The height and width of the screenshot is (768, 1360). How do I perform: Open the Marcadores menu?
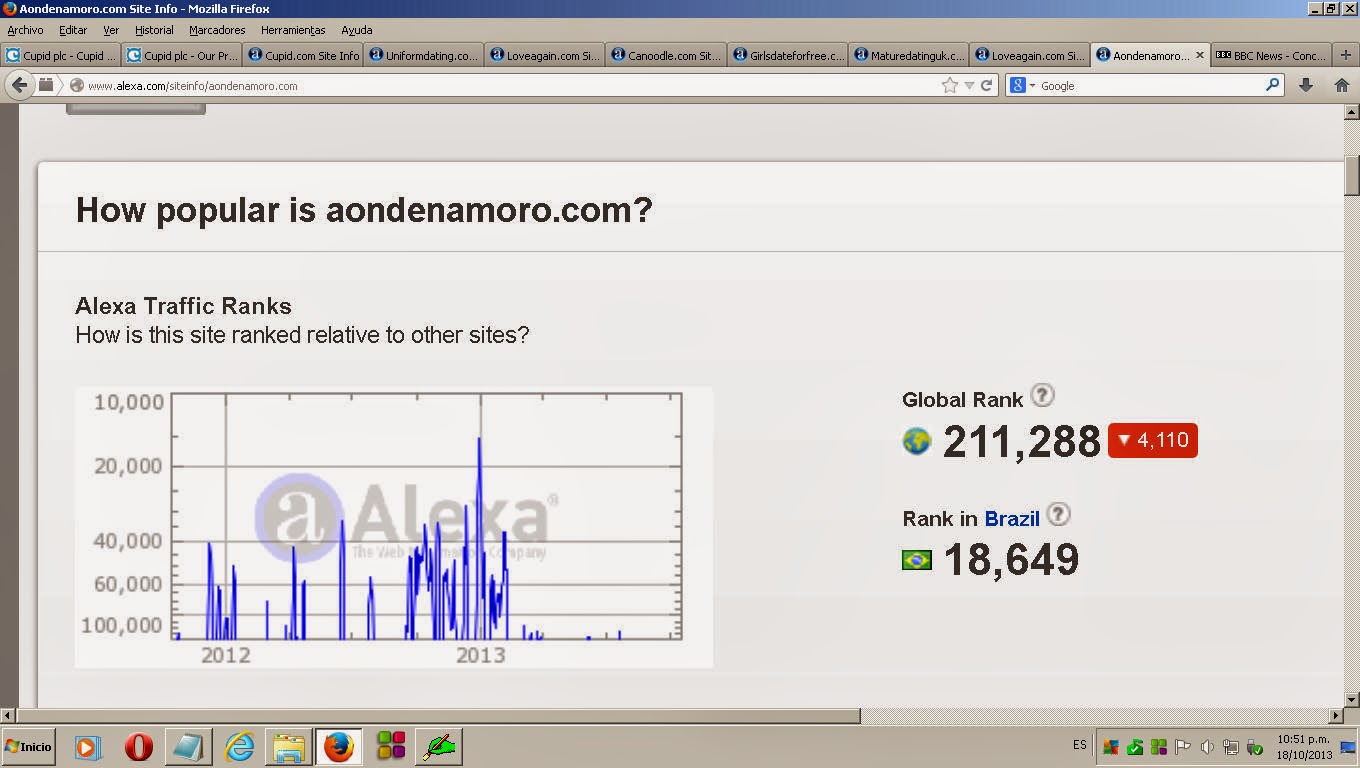coord(217,30)
